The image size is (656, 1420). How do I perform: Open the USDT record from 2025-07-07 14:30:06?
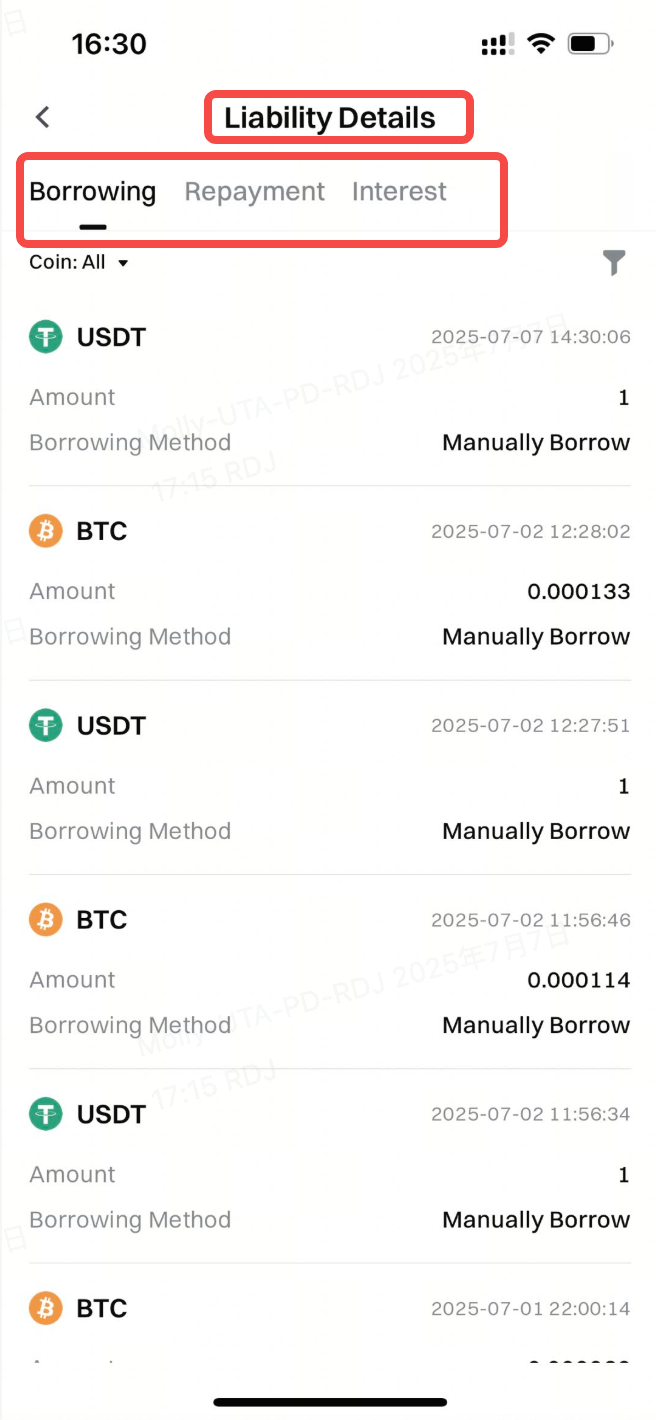pos(330,390)
